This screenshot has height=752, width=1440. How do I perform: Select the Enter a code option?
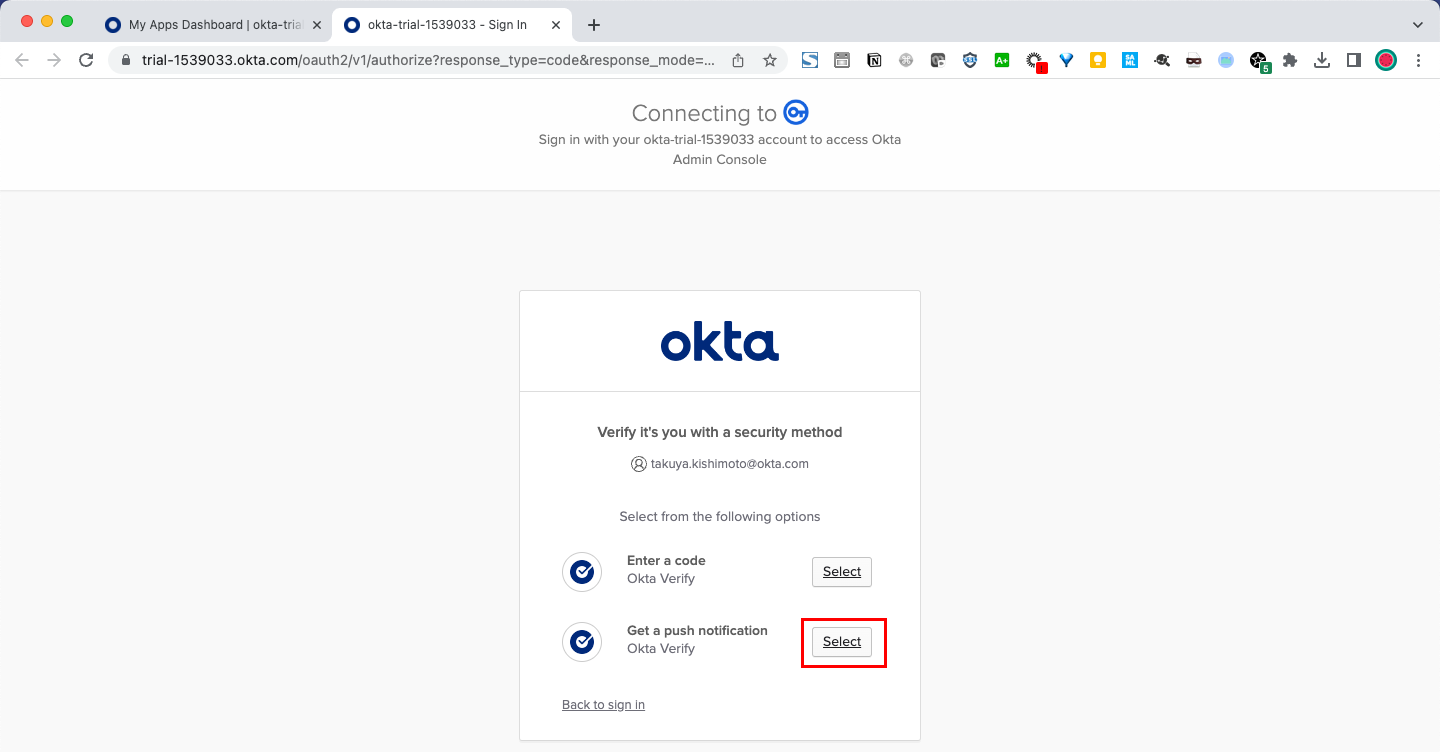coord(841,572)
